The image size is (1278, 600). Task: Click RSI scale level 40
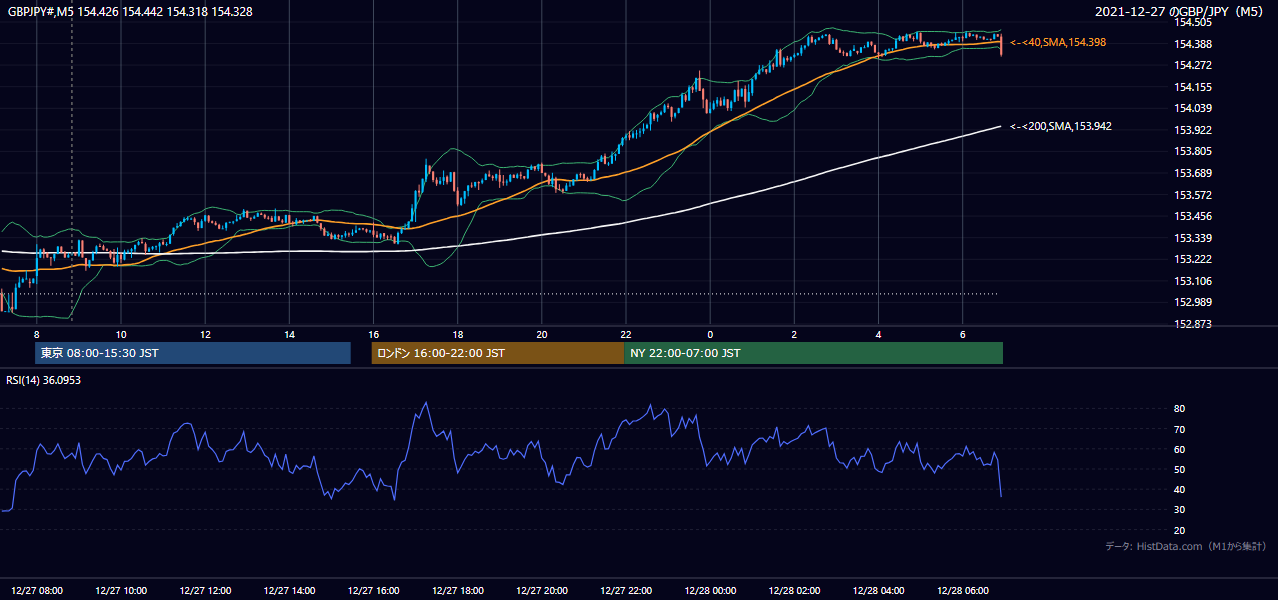[x=1179, y=489]
